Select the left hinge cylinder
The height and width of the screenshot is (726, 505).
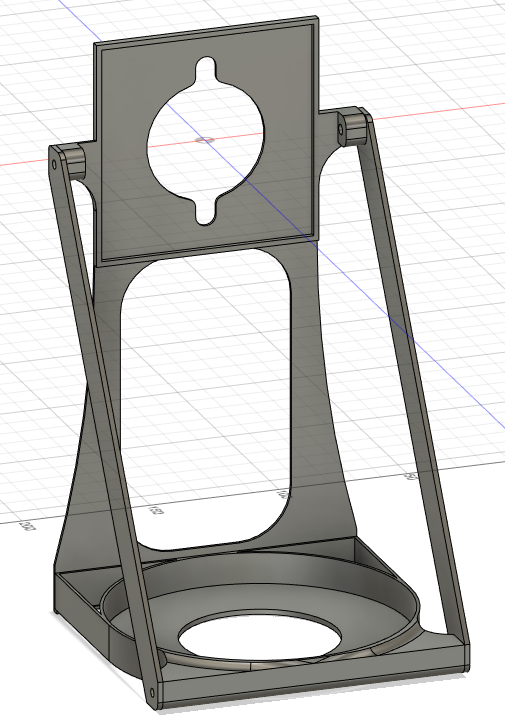tap(75, 163)
